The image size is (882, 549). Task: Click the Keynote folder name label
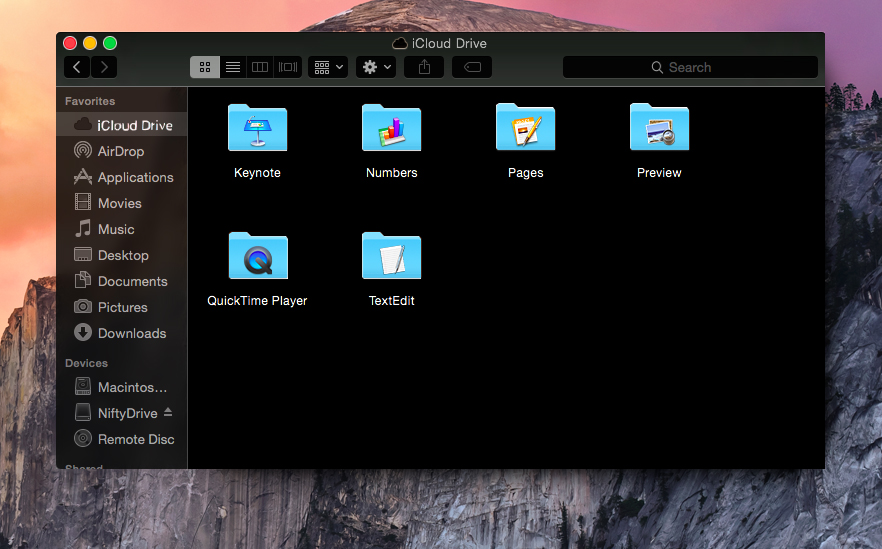[x=257, y=173]
